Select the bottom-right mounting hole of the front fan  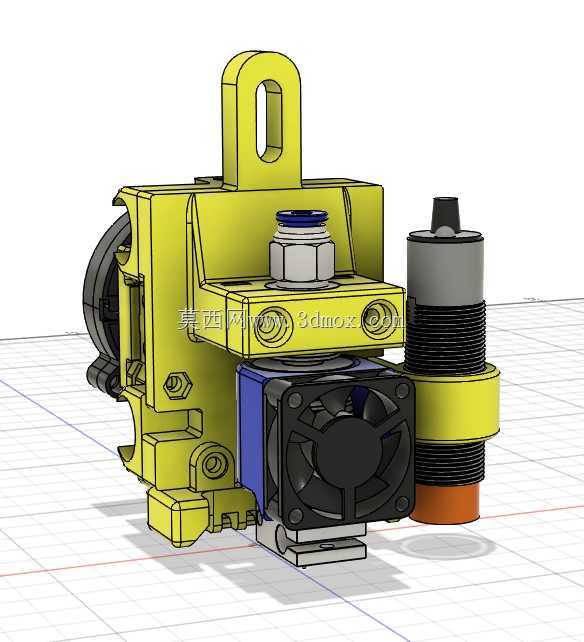pos(403,504)
